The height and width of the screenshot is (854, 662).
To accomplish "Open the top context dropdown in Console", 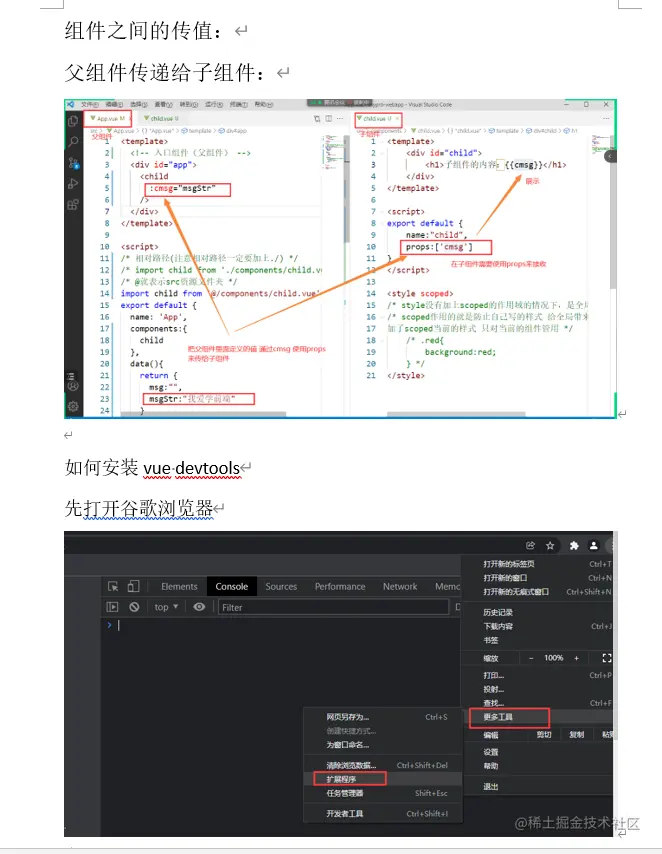I will (166, 607).
